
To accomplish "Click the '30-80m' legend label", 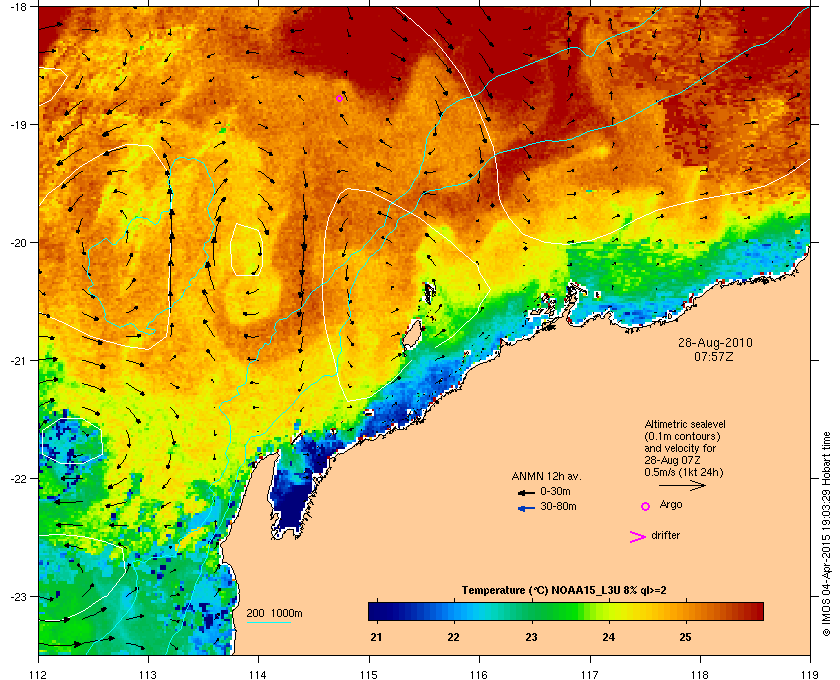I will pos(558,506).
